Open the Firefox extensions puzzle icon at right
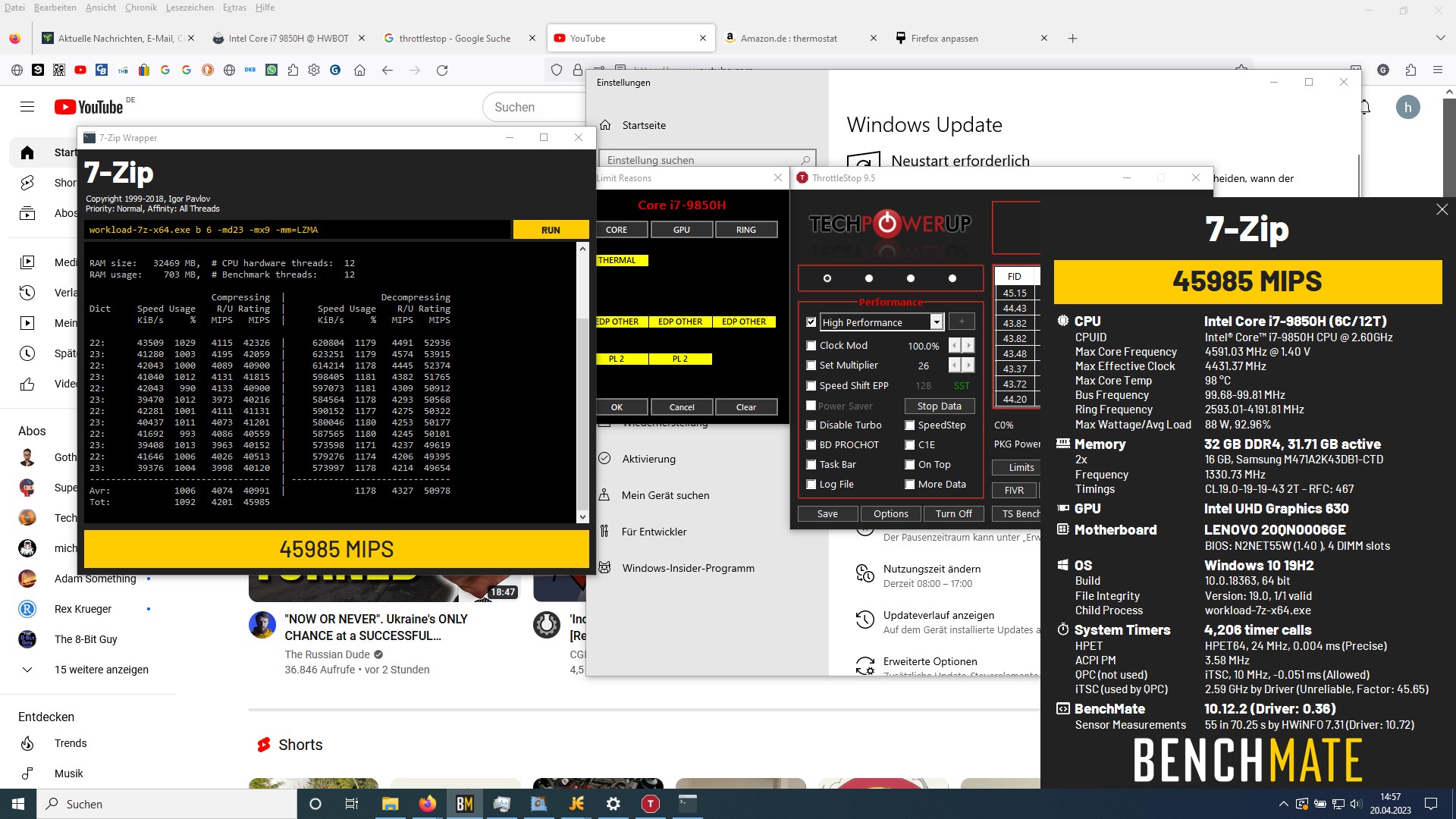1456x819 pixels. point(1410,70)
